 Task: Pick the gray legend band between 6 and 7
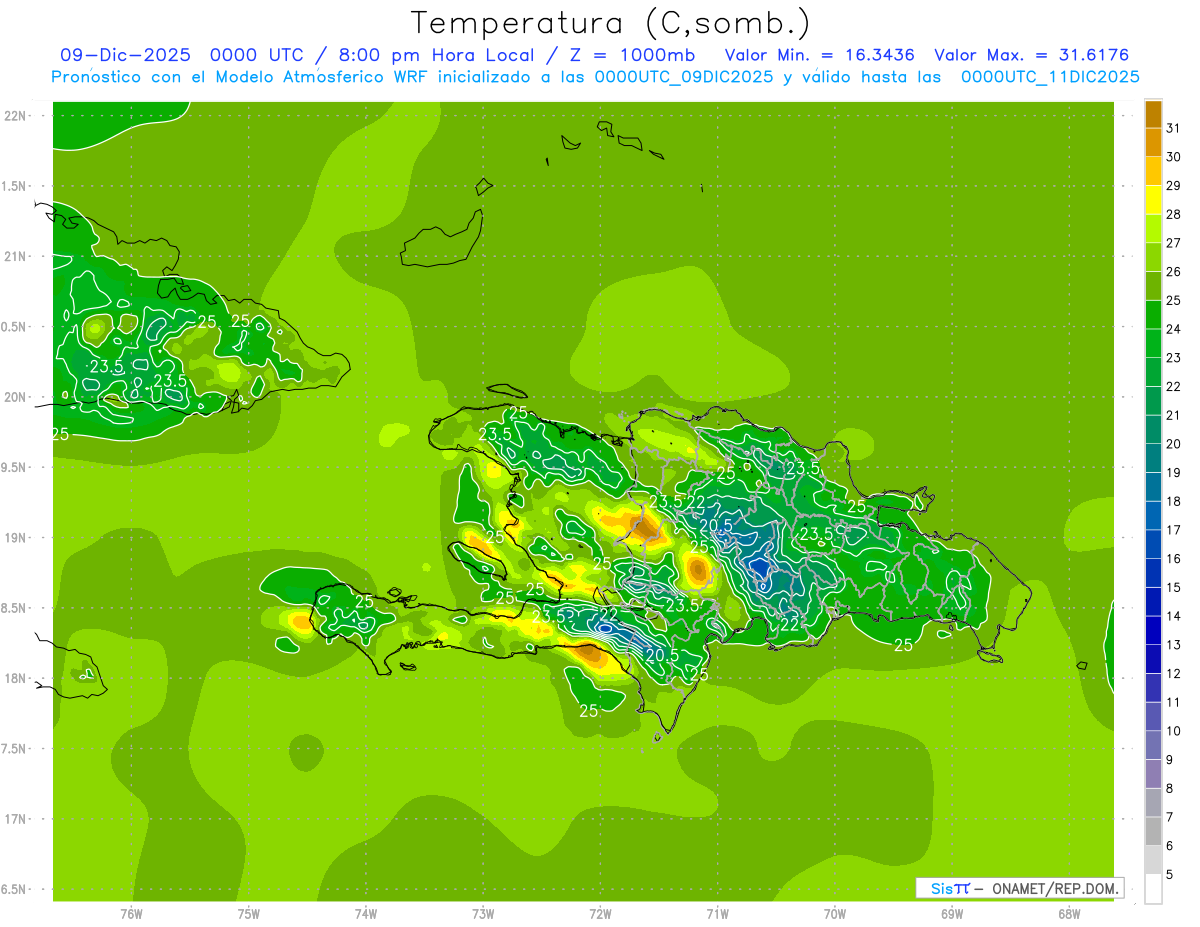[x=1153, y=832]
